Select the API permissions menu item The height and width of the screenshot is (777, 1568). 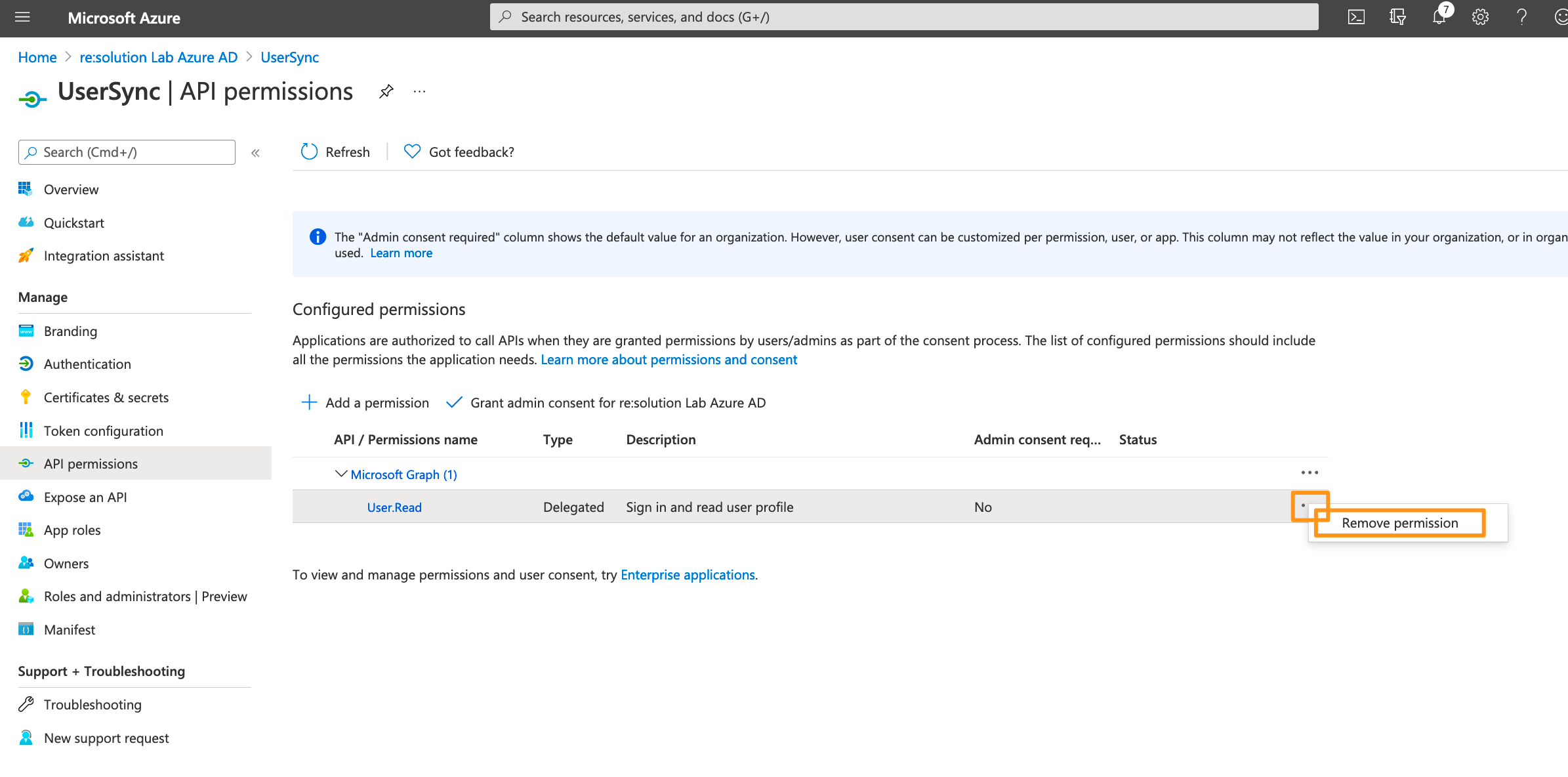coord(136,463)
